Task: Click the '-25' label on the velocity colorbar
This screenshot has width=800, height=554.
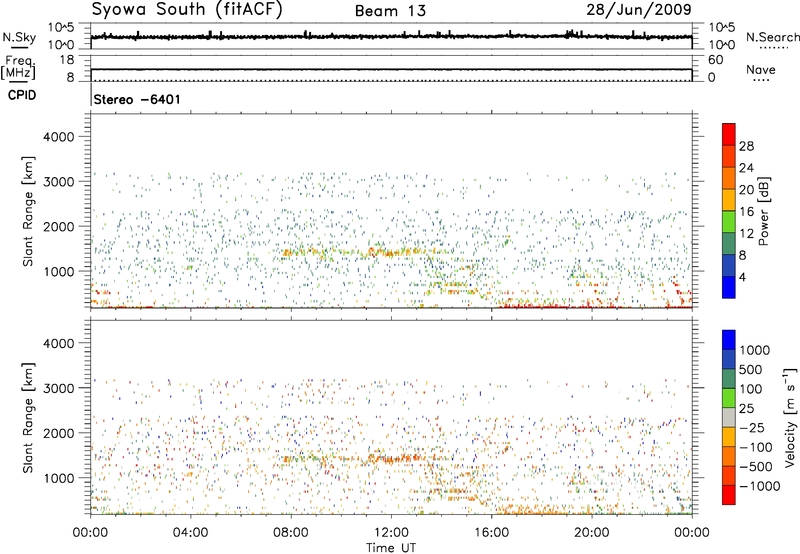Action: [x=751, y=428]
